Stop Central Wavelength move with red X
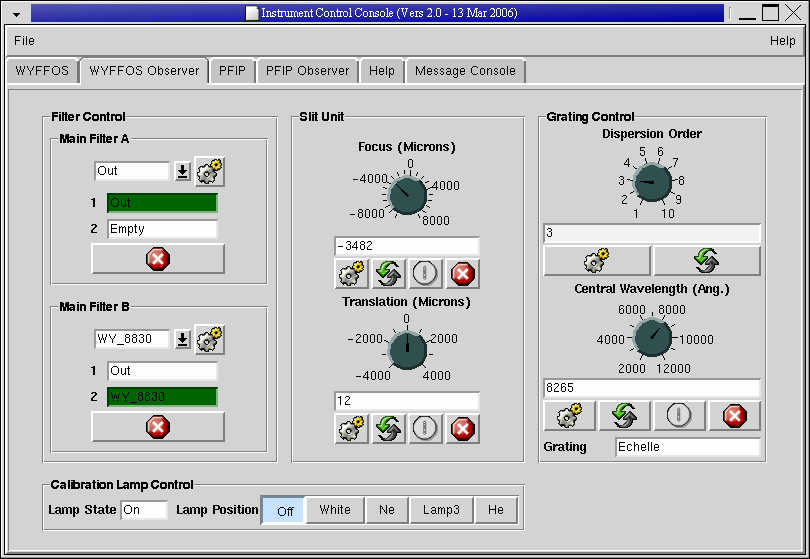810x559 pixels. (735, 415)
